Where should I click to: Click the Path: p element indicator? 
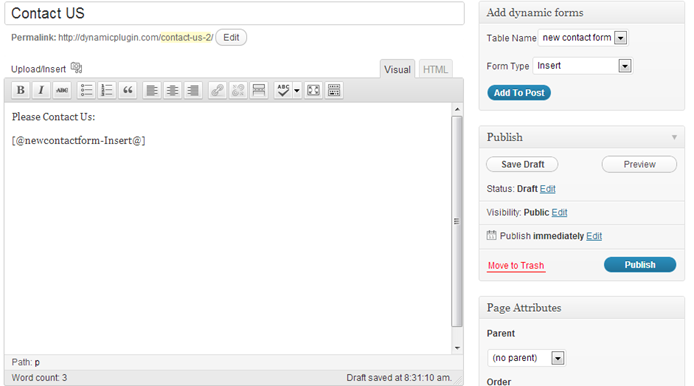26,362
